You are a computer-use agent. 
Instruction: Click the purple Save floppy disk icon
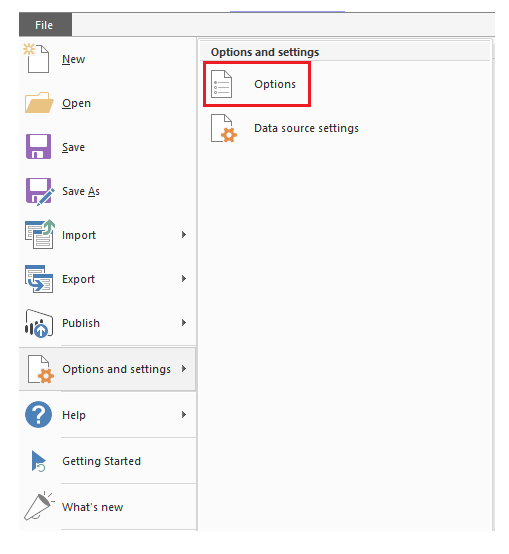point(38,147)
